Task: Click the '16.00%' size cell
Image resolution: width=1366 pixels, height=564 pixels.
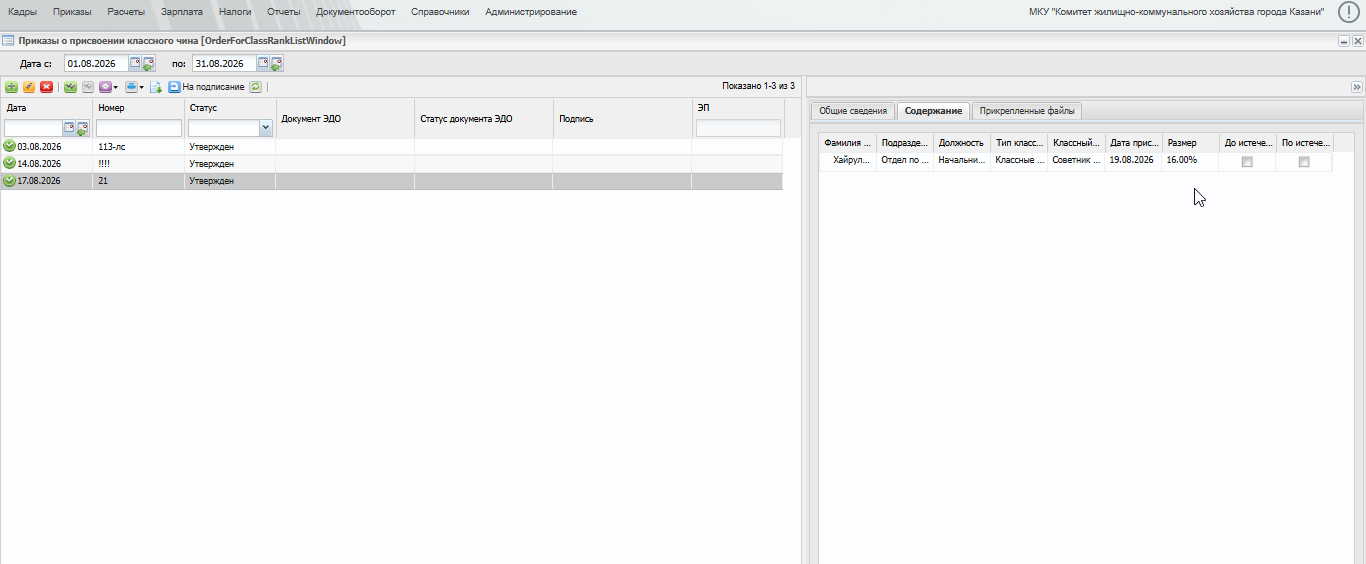Action: click(x=1190, y=160)
